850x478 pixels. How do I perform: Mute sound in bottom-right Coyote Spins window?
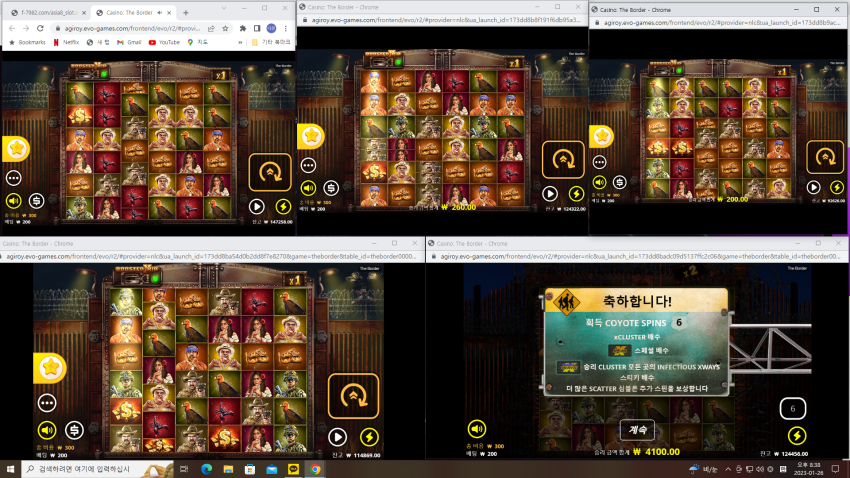pos(476,429)
